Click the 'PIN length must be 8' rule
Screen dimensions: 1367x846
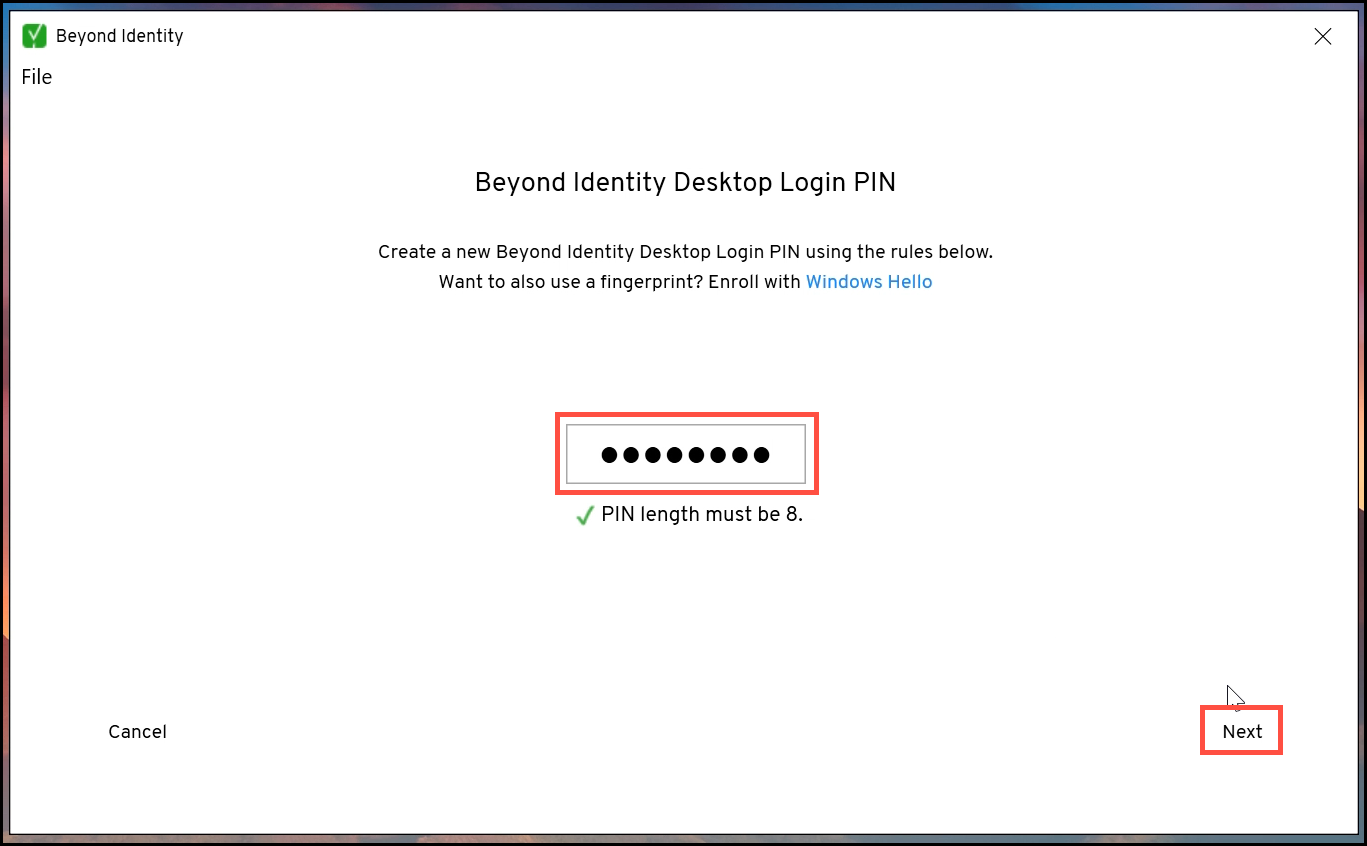701,515
